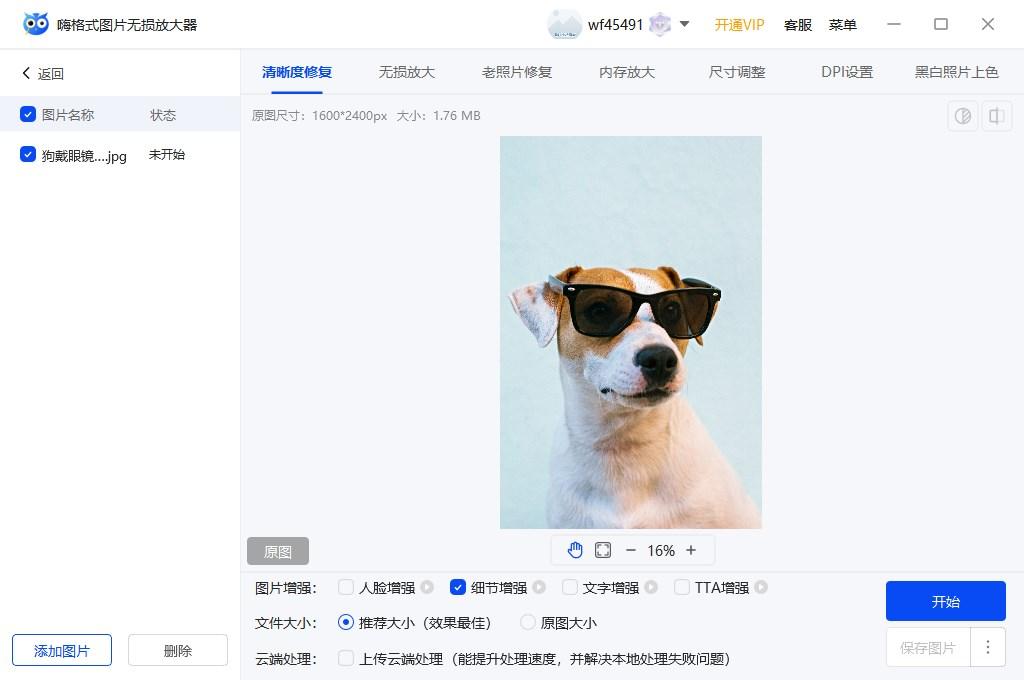Click the contrast compare circle icon

click(962, 116)
